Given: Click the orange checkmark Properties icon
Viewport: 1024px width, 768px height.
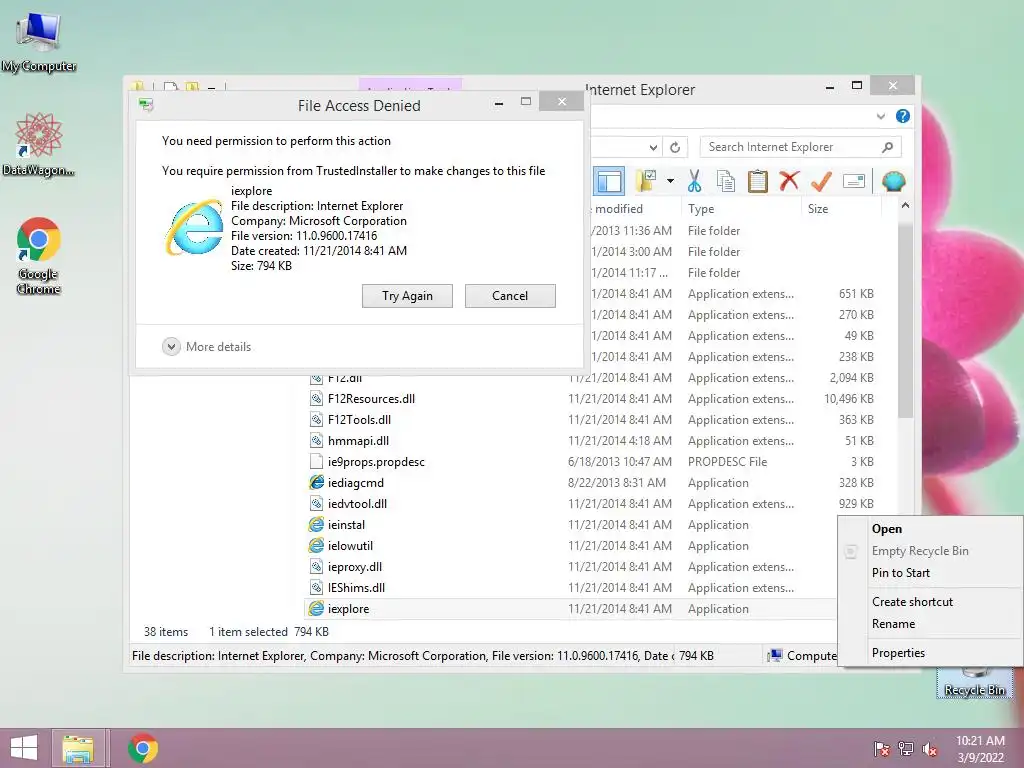Looking at the screenshot, I should pos(822,181).
